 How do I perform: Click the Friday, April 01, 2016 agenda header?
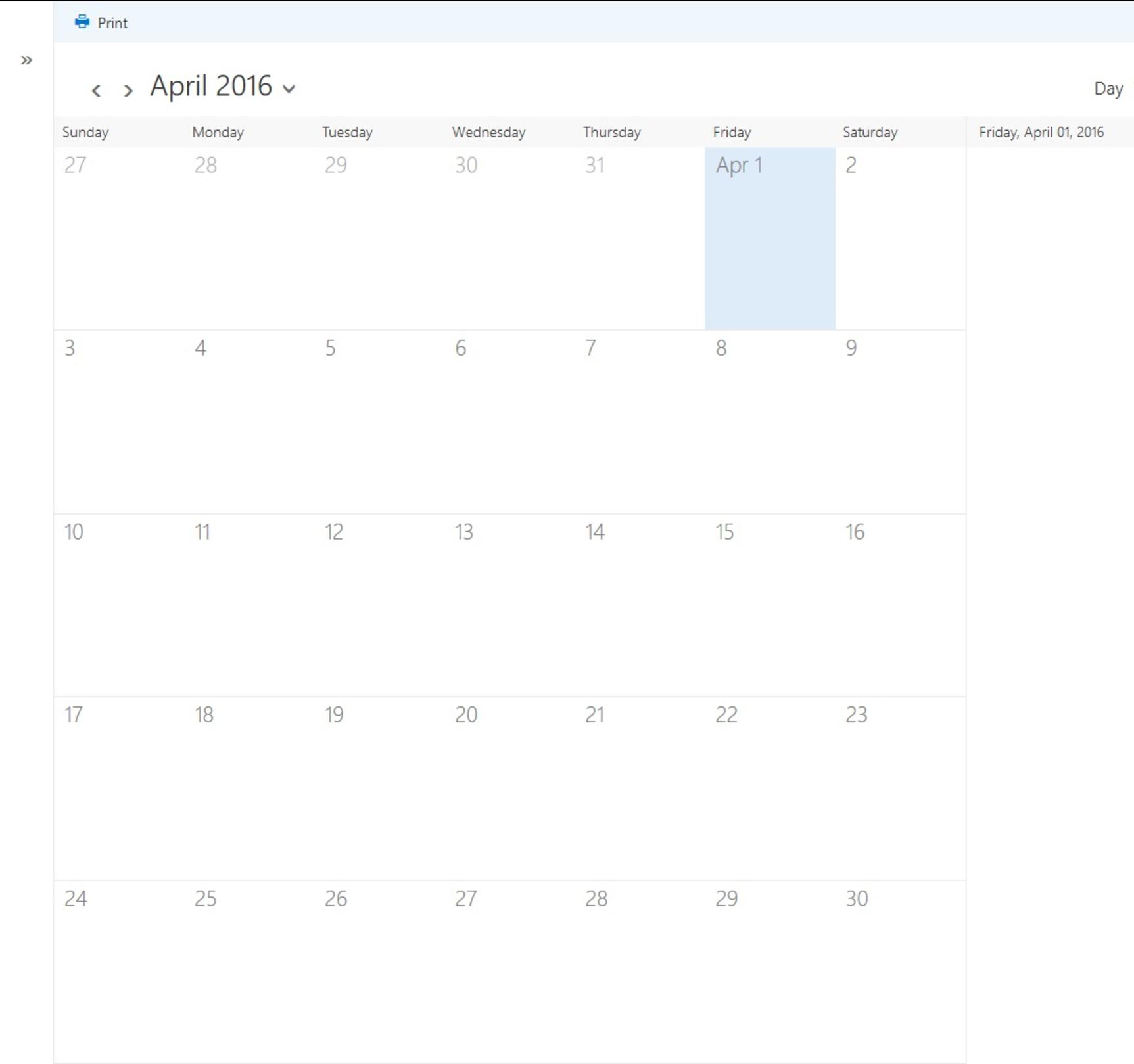(x=1041, y=132)
